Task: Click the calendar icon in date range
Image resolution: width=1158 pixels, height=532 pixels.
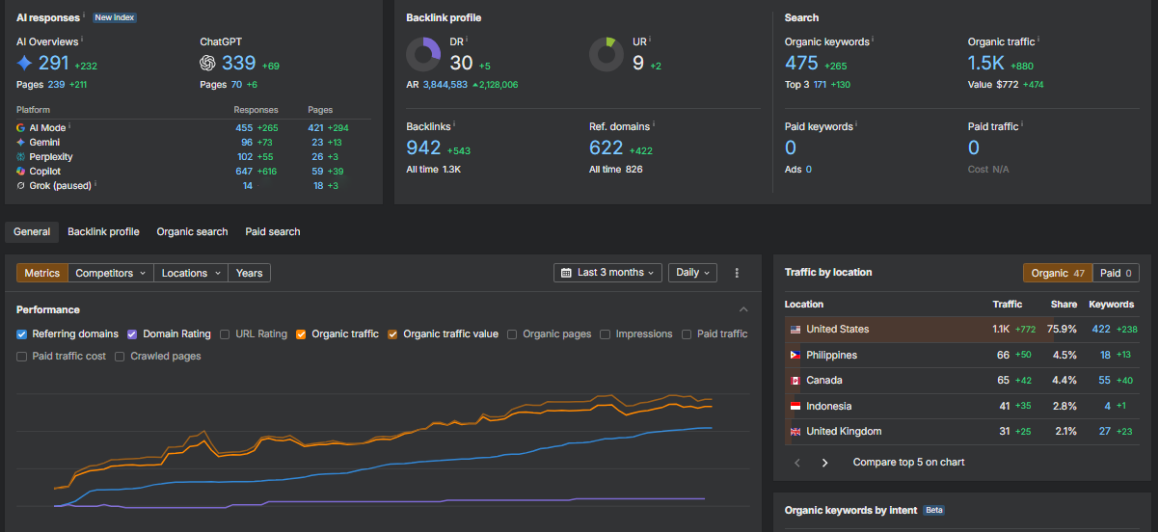Action: pos(566,273)
